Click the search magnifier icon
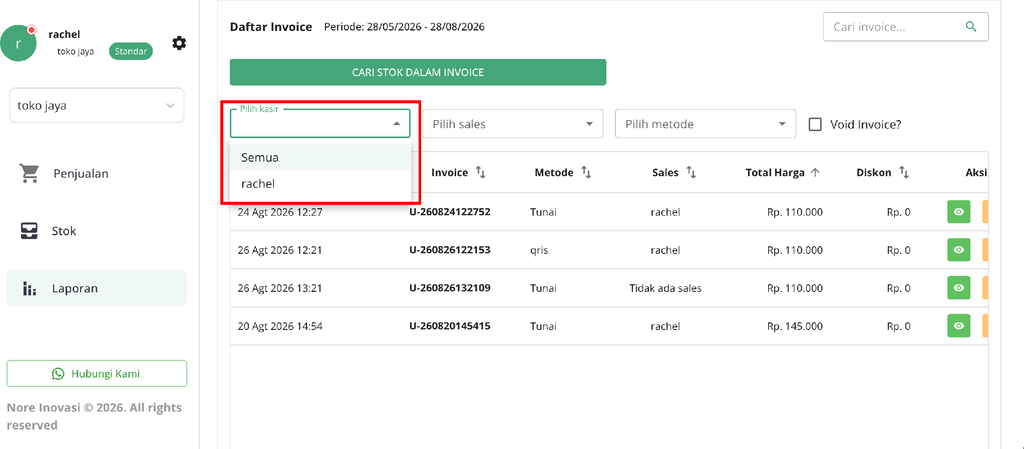This screenshot has width=1024, height=449. point(971,27)
